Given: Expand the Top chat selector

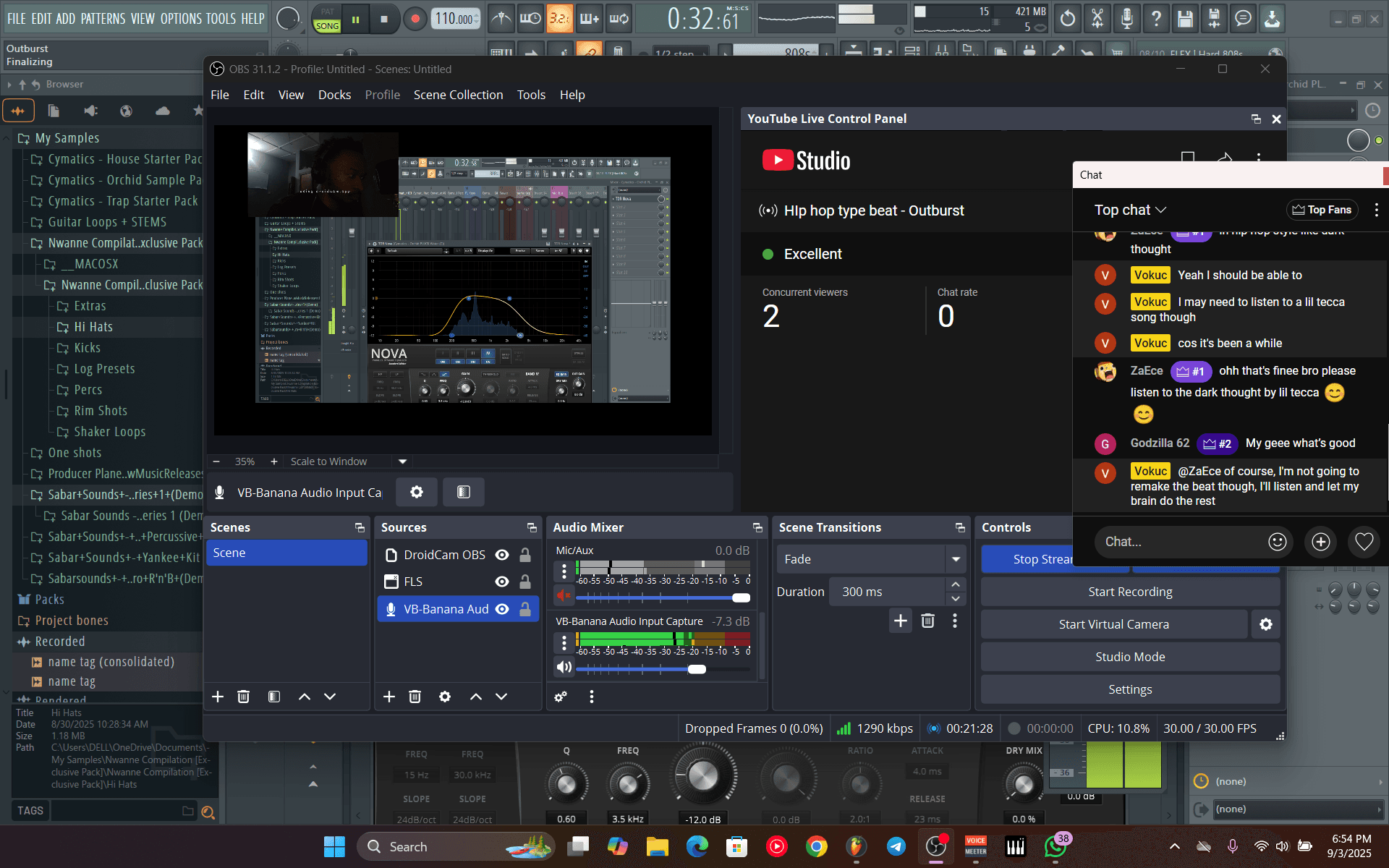Looking at the screenshot, I should coord(1130,210).
